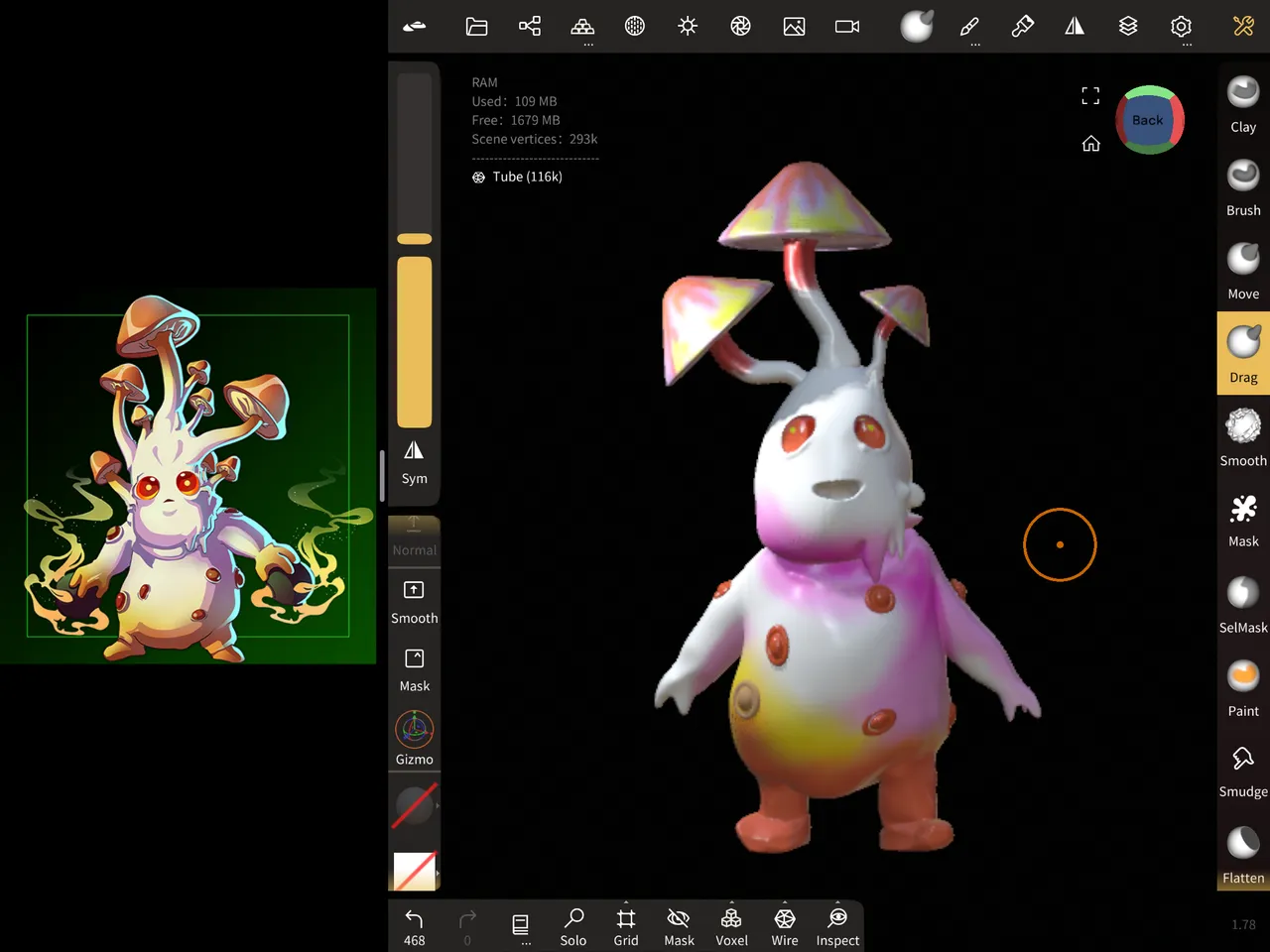
Task: Select the Paint tool
Action: pos(1243,688)
